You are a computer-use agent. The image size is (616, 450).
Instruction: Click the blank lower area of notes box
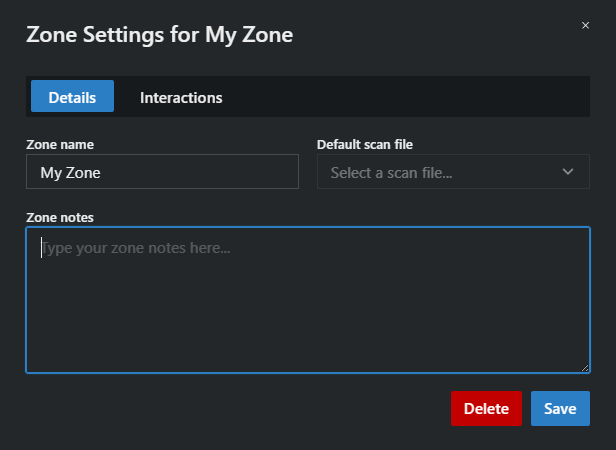[x=308, y=340]
